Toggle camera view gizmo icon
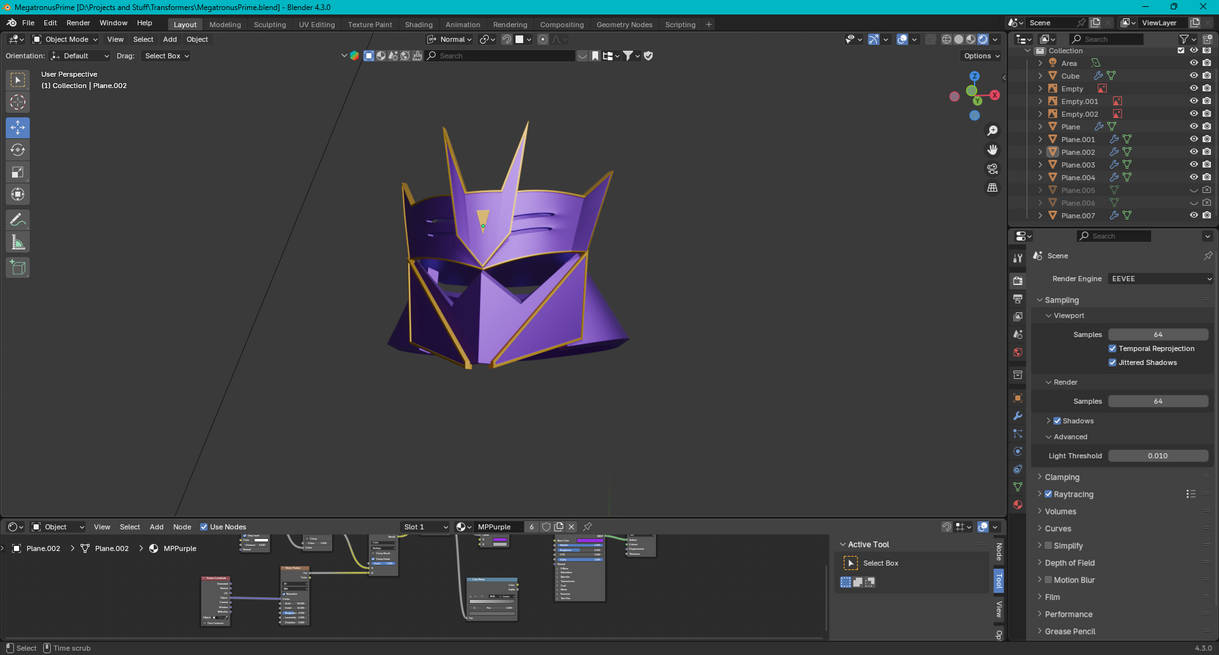 click(992, 169)
